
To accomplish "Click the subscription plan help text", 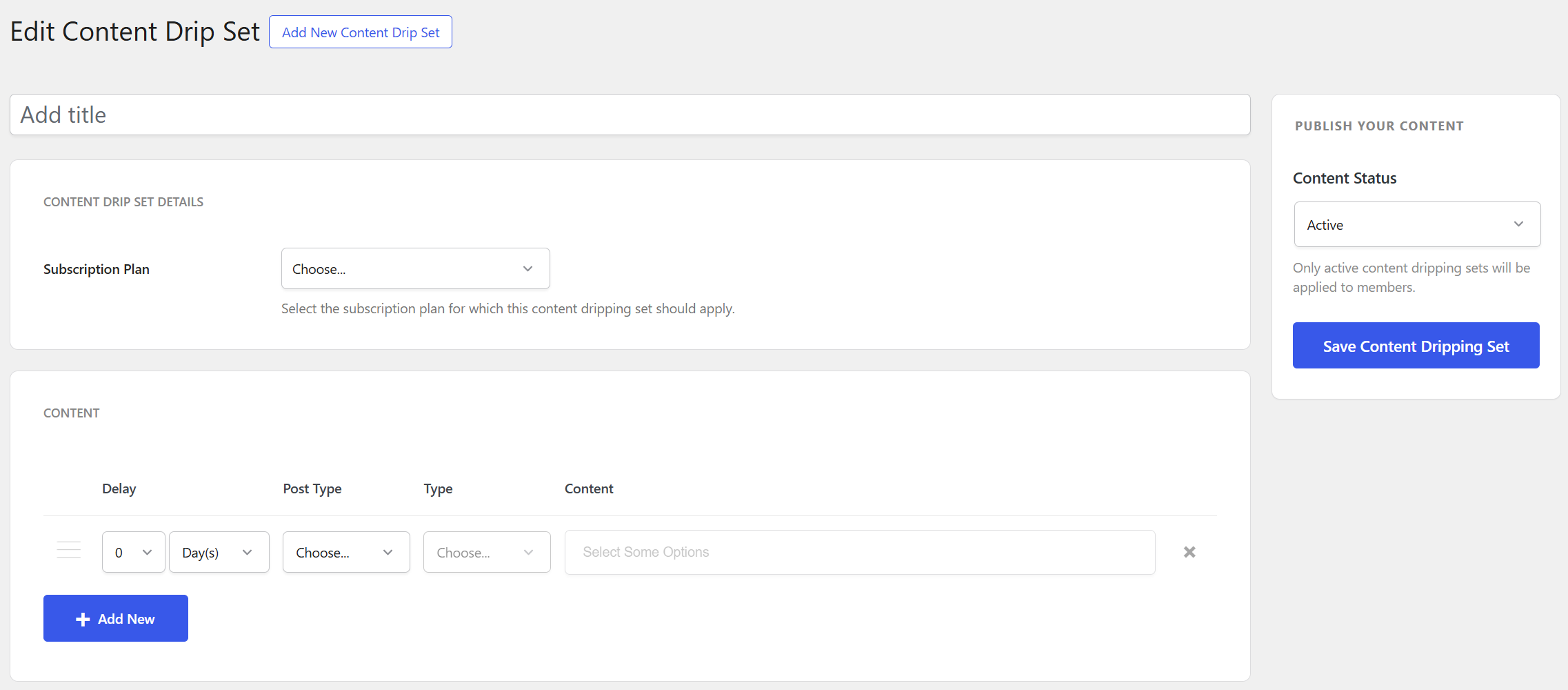I will 508,308.
